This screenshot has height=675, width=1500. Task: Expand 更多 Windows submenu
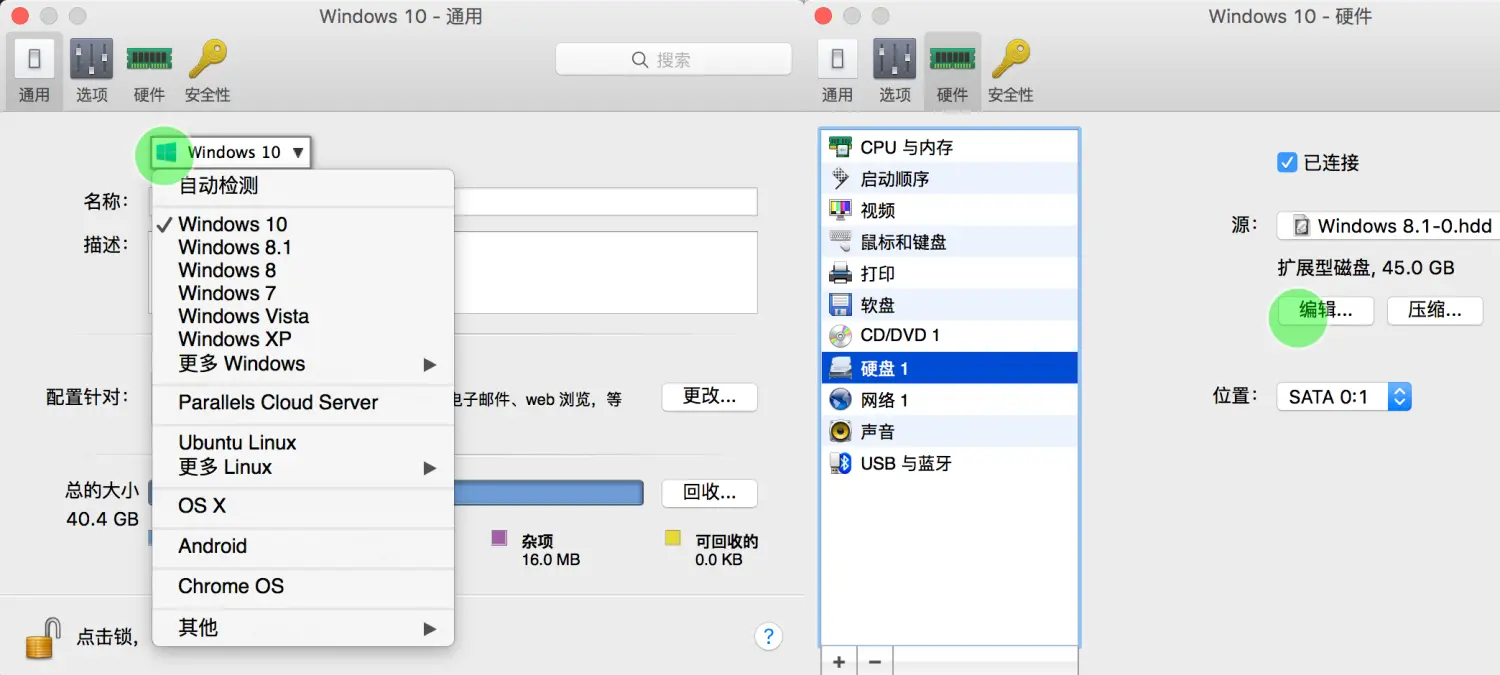point(303,364)
